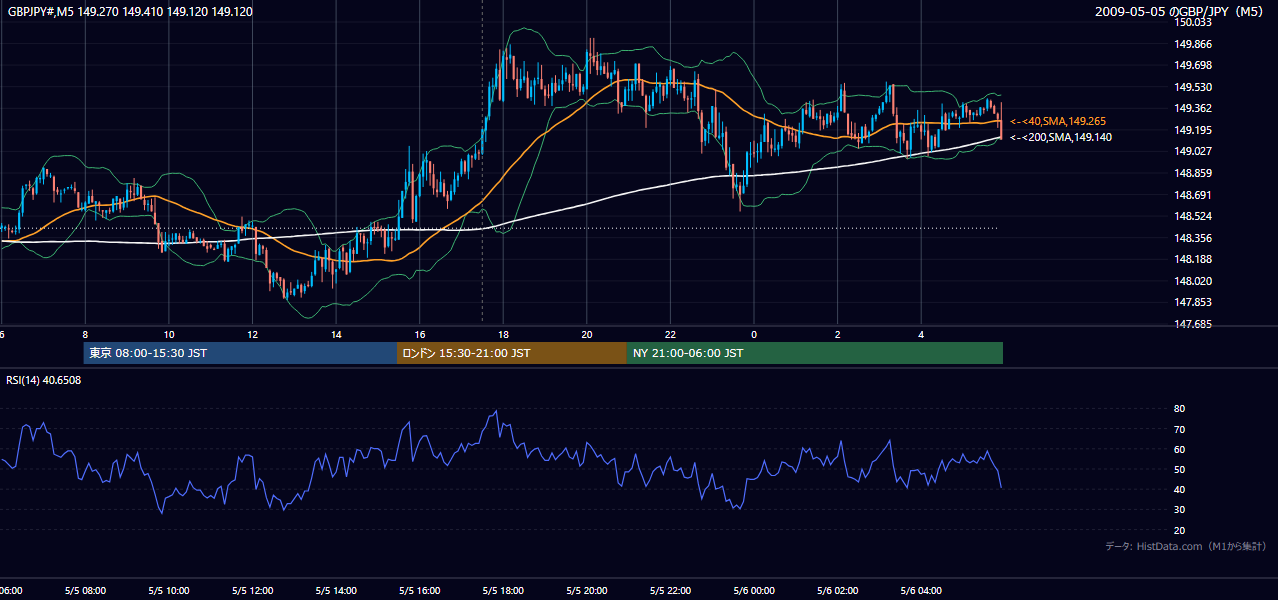
Task: Click RSI axis level 40
Action: click(x=1179, y=489)
